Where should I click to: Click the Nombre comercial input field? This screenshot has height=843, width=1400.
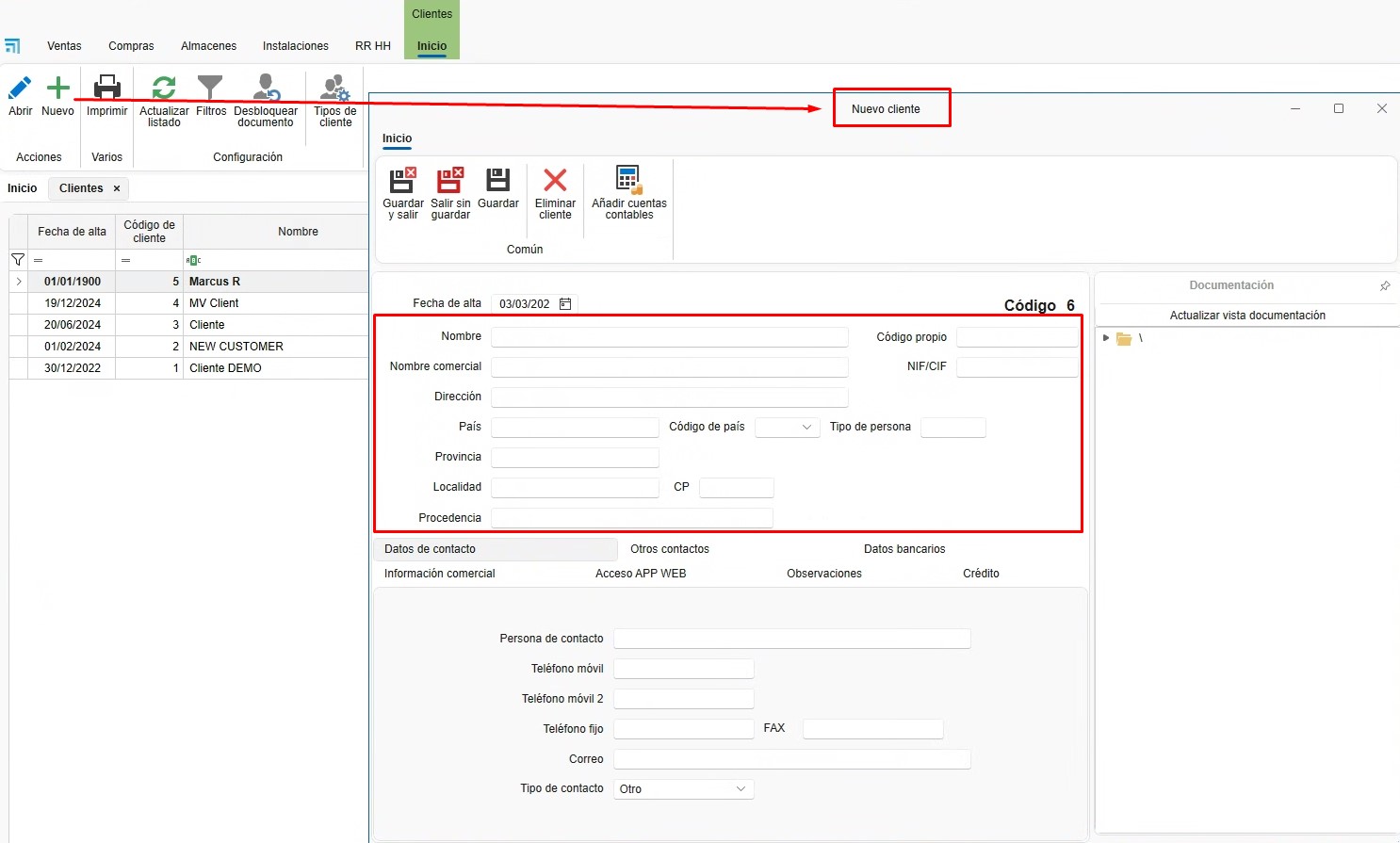[x=670, y=367]
